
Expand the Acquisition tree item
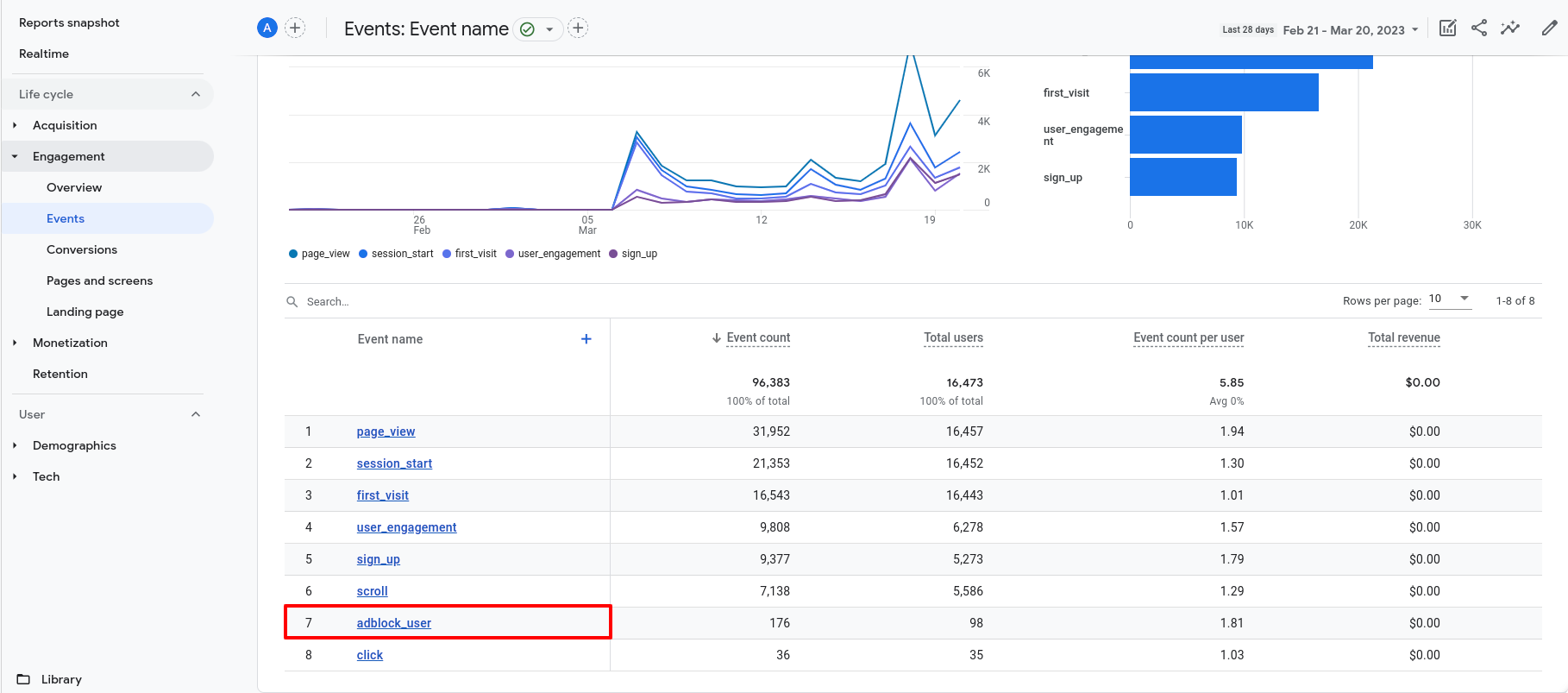[15, 125]
